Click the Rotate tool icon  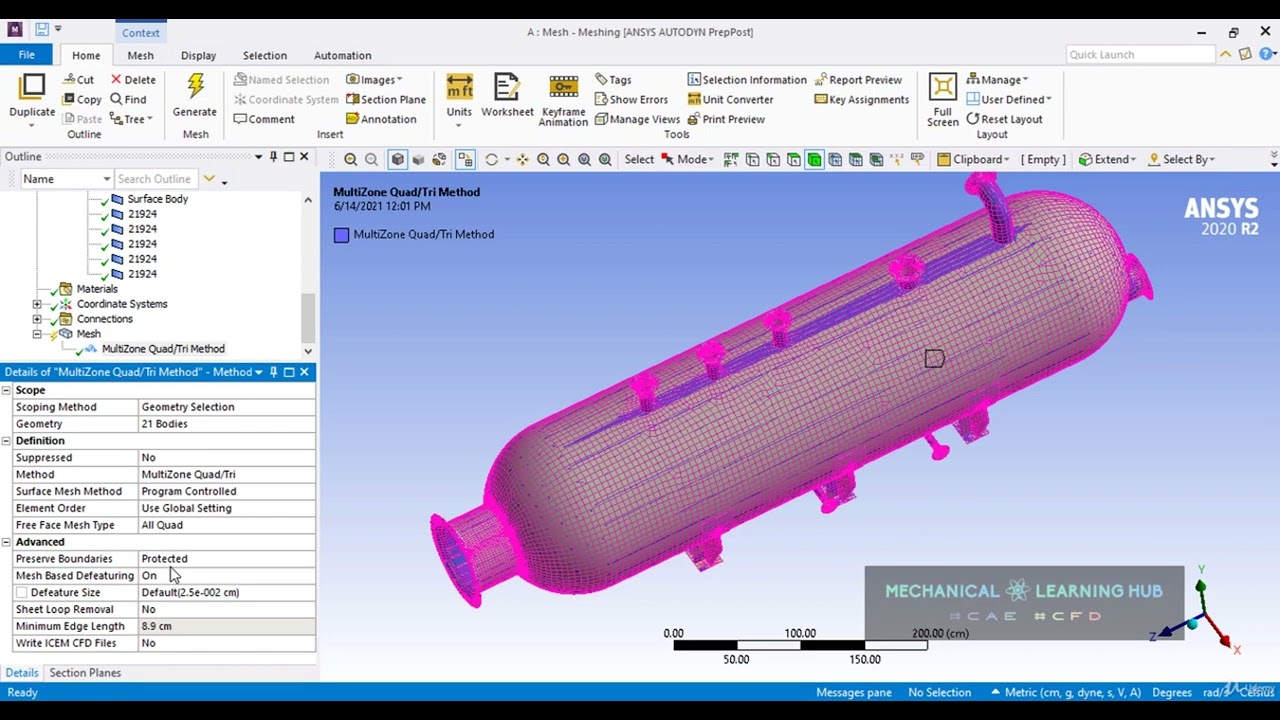(x=491, y=159)
